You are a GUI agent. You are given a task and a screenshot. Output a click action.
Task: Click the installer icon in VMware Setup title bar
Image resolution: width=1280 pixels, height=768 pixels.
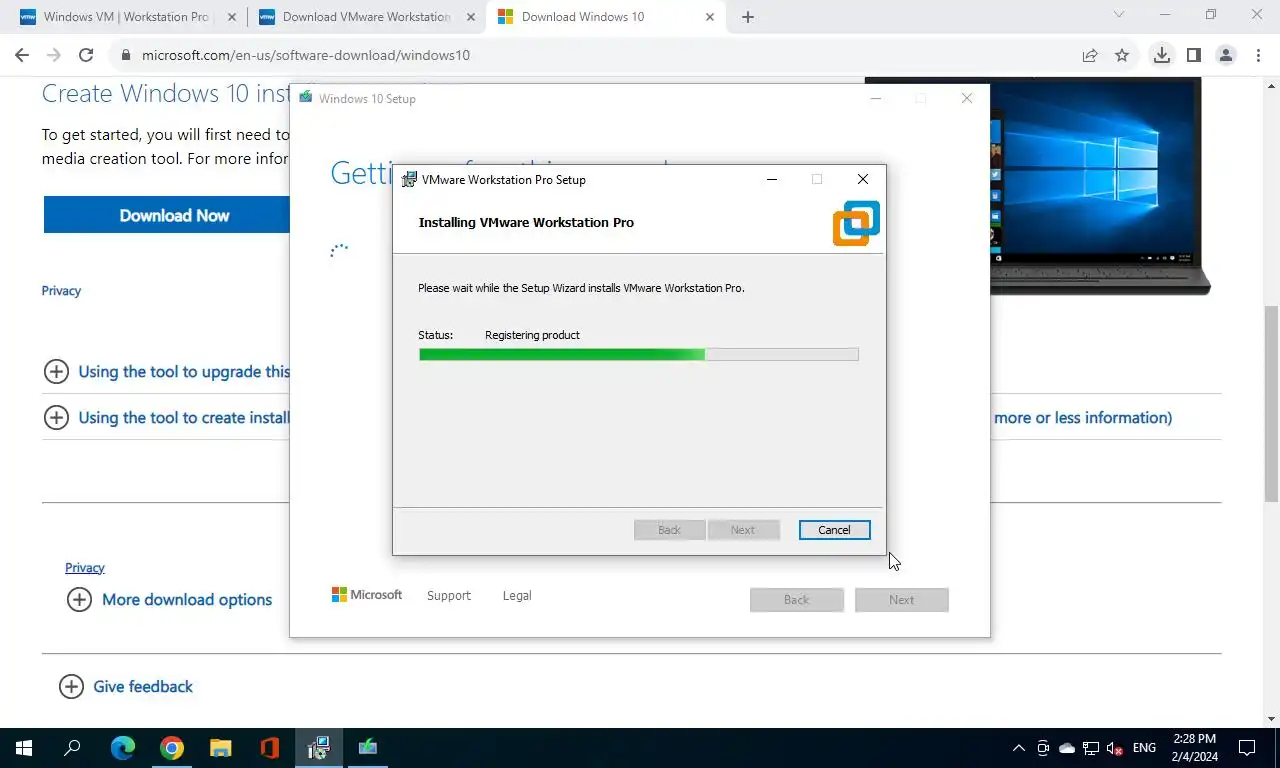pyautogui.click(x=409, y=180)
